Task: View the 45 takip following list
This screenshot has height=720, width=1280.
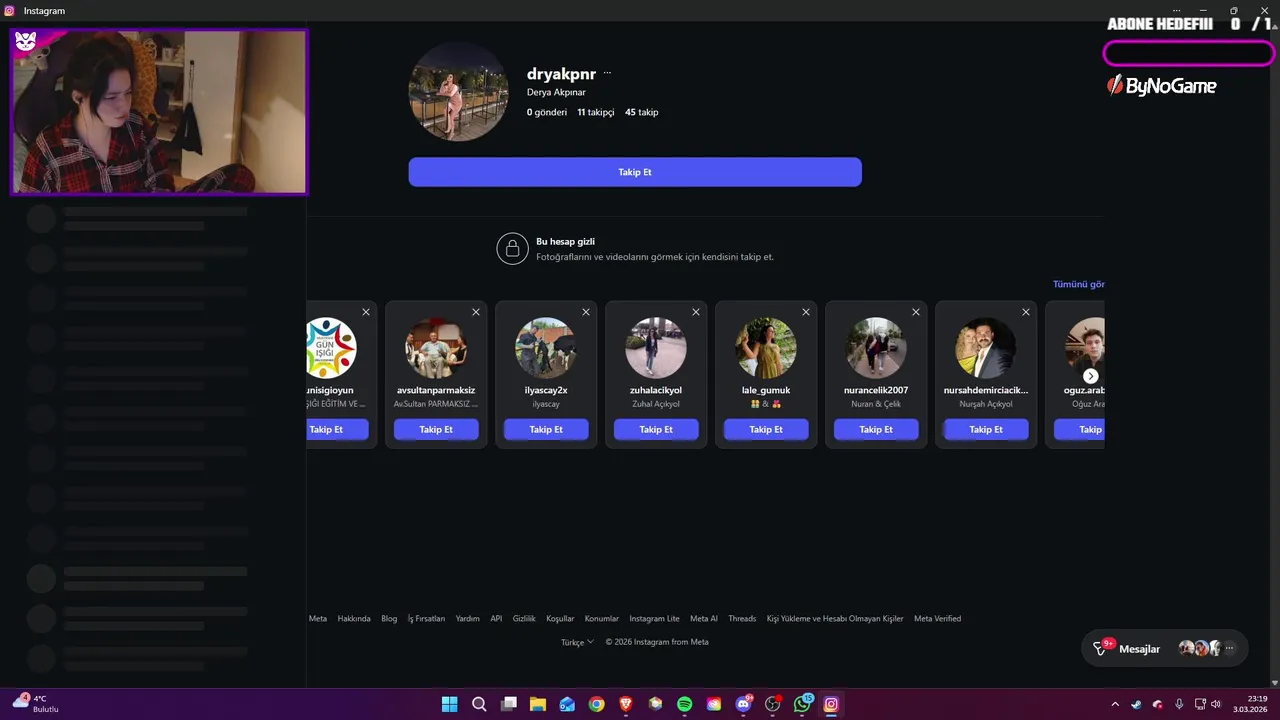Action: pos(642,112)
